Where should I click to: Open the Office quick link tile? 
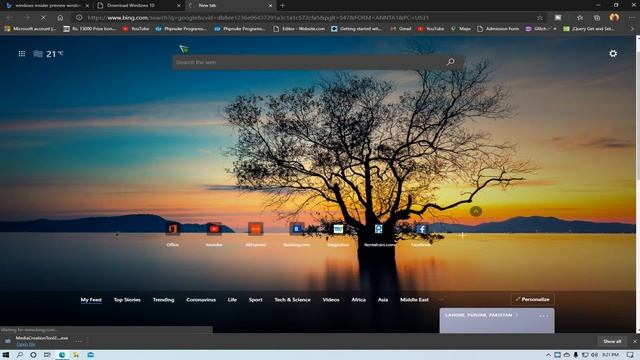click(173, 233)
